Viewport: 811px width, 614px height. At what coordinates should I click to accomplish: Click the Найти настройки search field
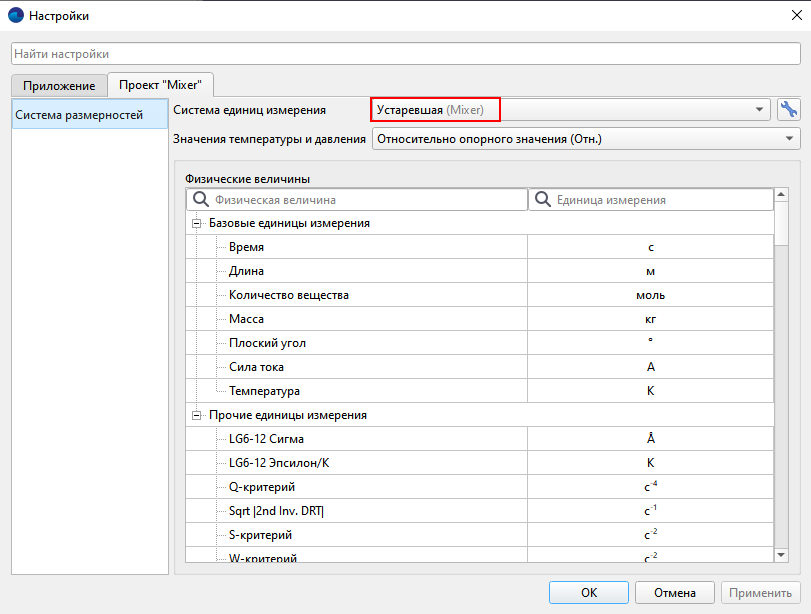coord(405,53)
